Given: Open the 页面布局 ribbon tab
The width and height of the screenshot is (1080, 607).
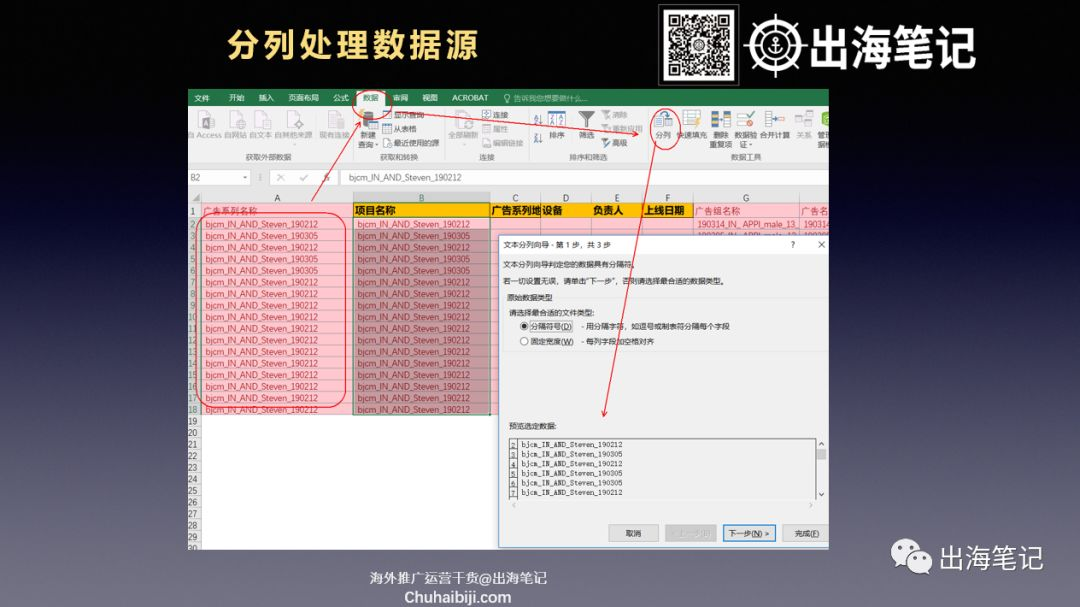Looking at the screenshot, I should coord(303,98).
